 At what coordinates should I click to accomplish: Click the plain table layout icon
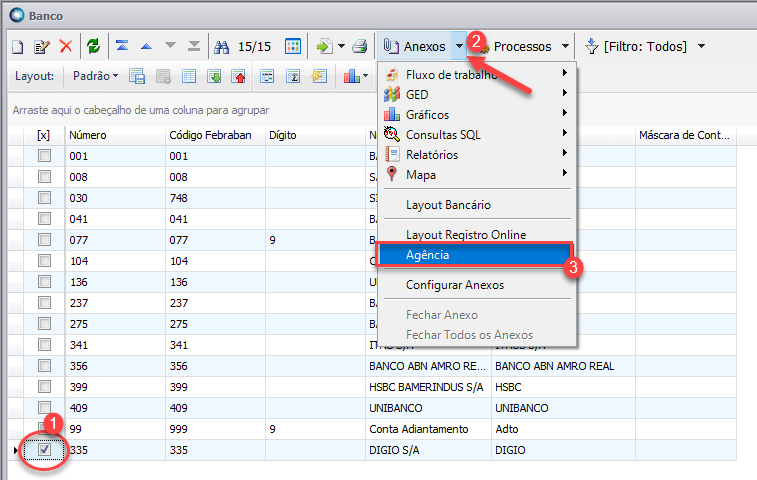click(x=189, y=76)
